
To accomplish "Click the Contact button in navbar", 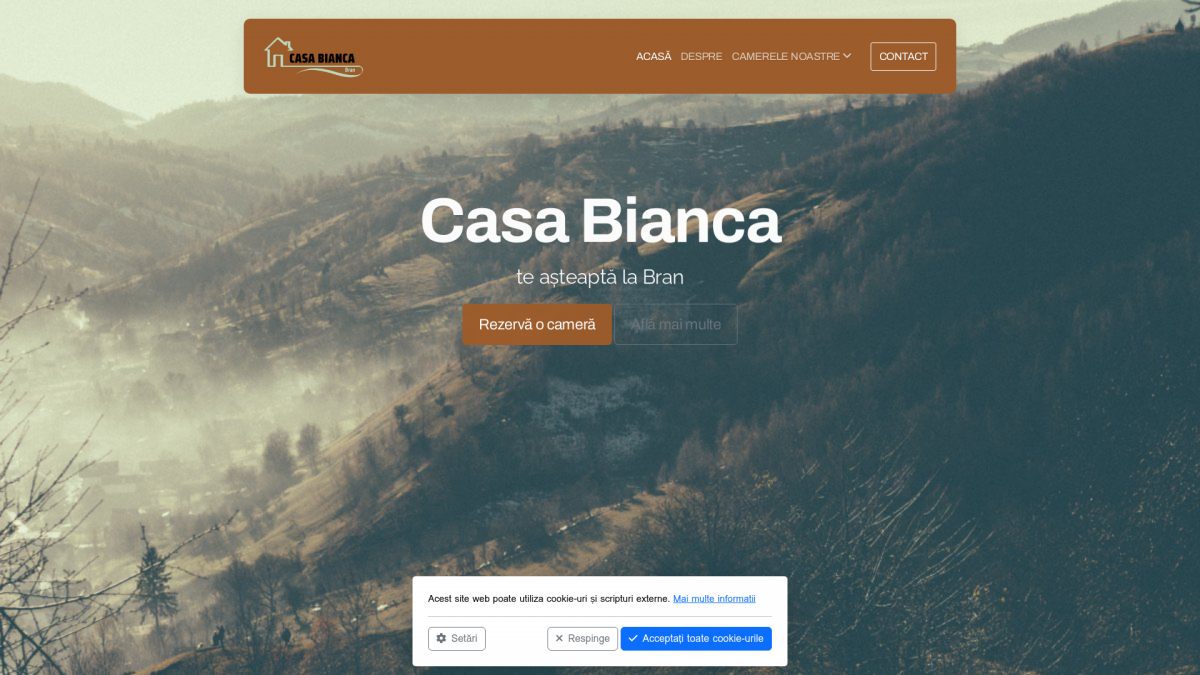I will pos(903,56).
